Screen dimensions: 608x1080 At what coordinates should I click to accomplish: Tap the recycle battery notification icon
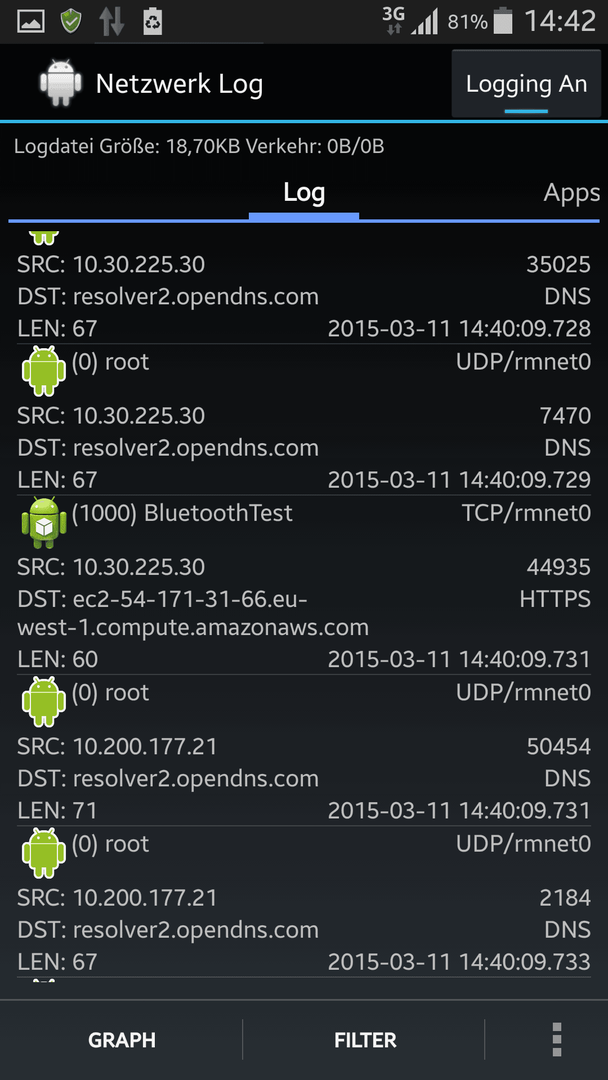(152, 22)
